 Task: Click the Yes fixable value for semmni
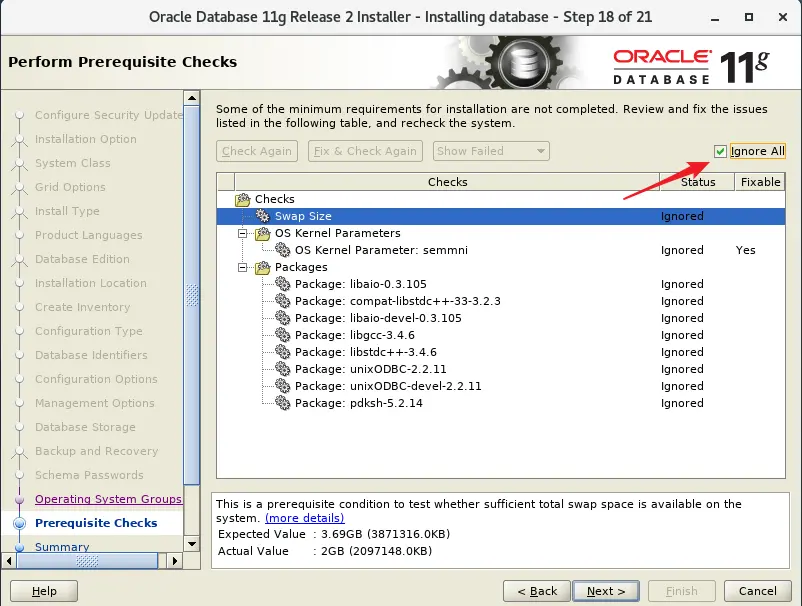point(745,250)
